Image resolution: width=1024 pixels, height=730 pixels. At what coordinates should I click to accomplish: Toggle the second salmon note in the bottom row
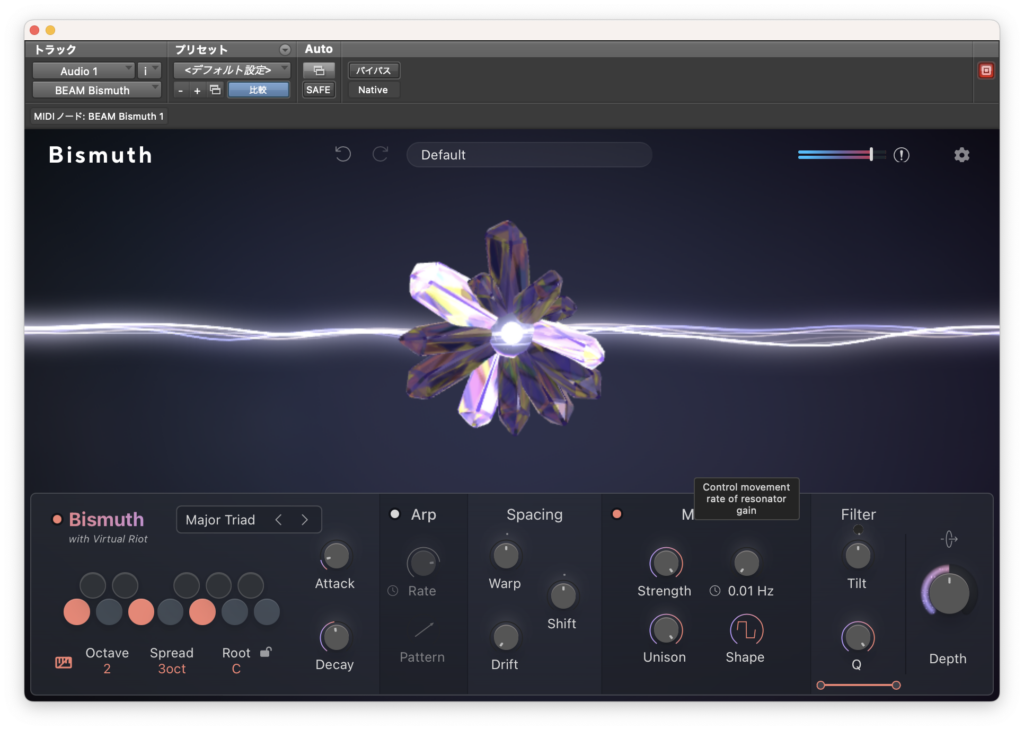coord(140,612)
